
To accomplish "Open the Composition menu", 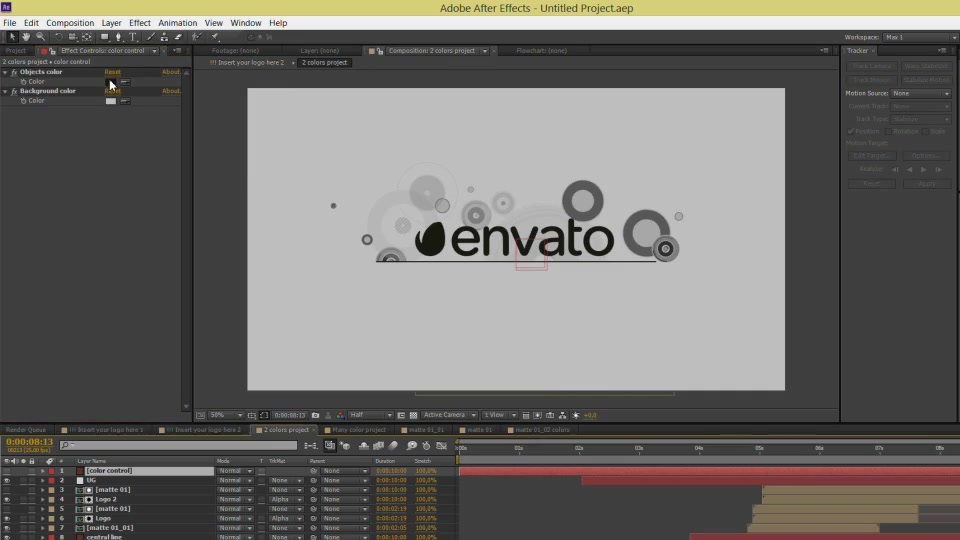I will click(x=70, y=23).
